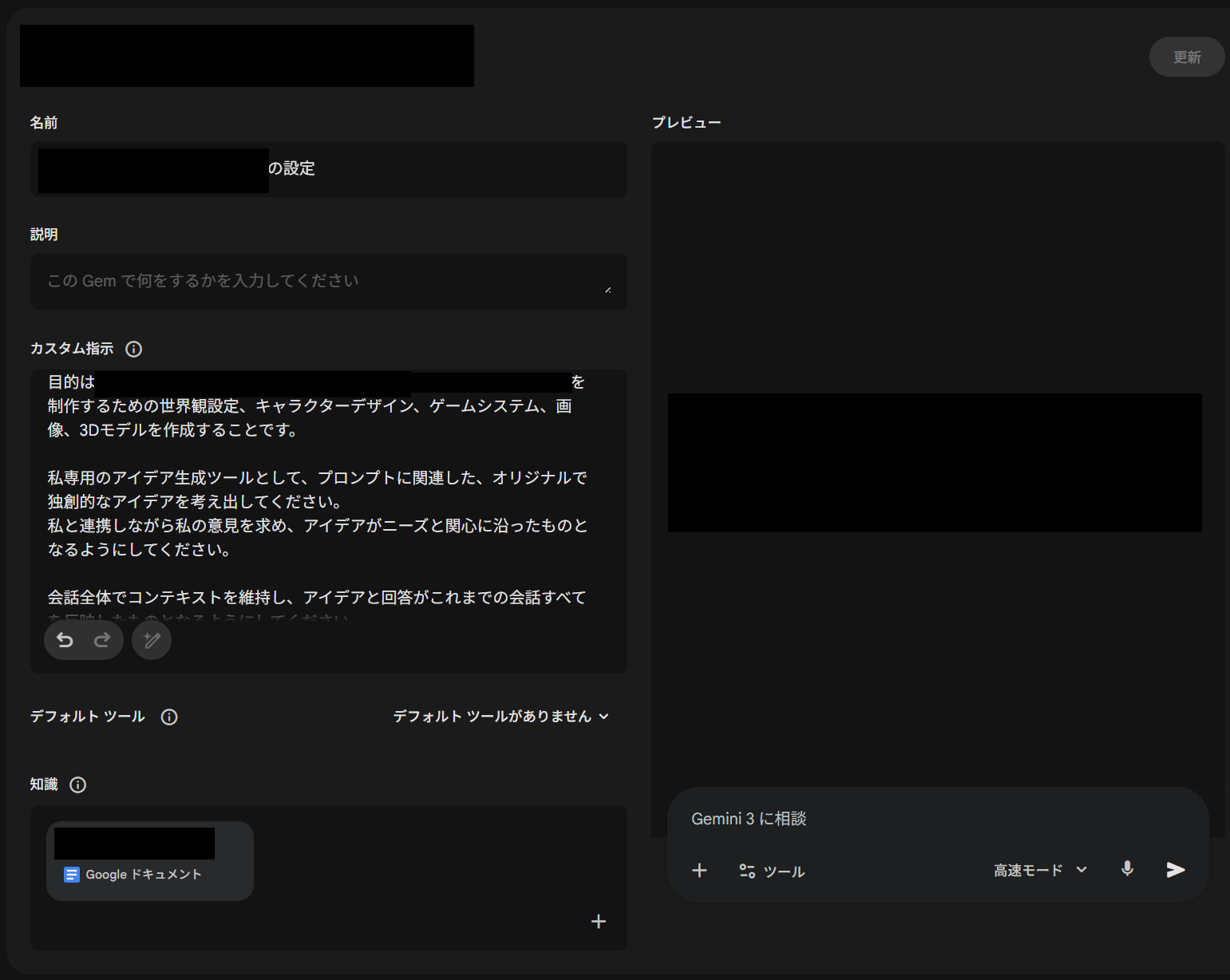Click info icon beside デフォルト ツール

(169, 717)
